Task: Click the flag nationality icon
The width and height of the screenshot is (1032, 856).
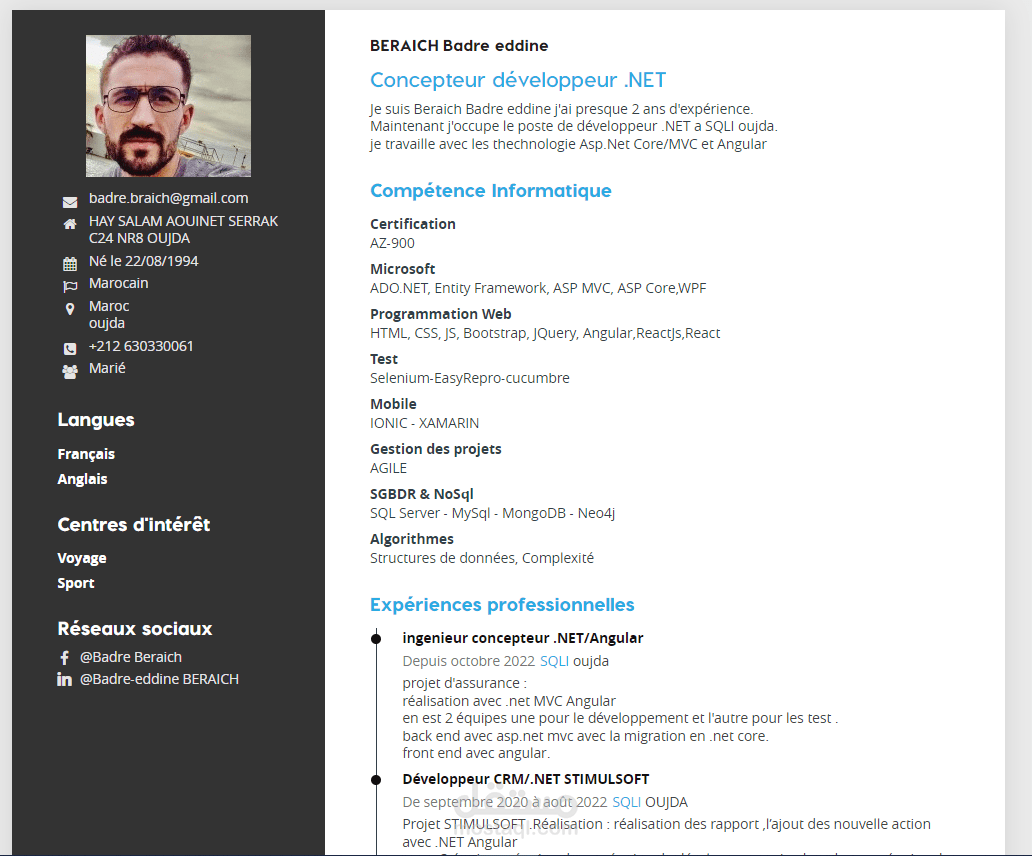Action: pyautogui.click(x=70, y=286)
